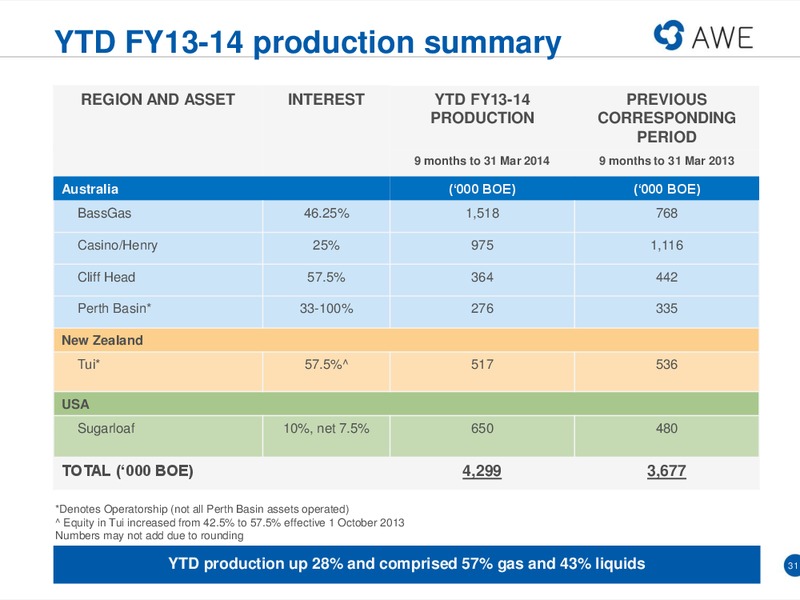Click the 'New Zealand' region header
Image resolution: width=800 pixels, height=600 pixels.
(406, 340)
